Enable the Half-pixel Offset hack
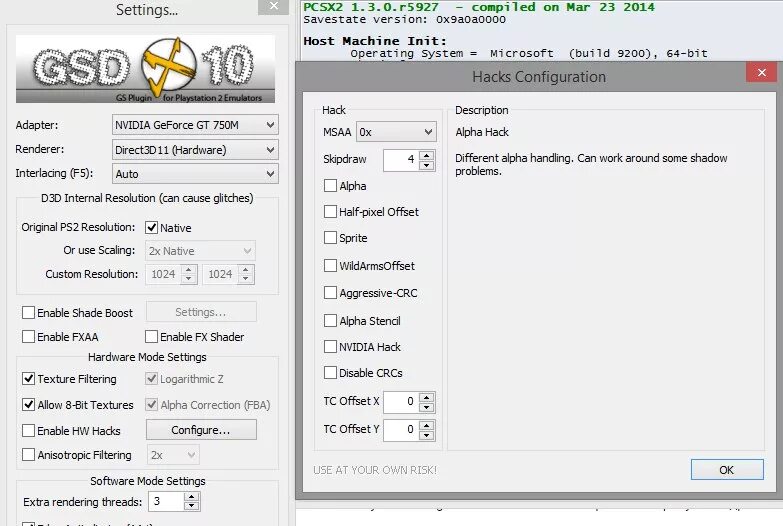 [330, 212]
